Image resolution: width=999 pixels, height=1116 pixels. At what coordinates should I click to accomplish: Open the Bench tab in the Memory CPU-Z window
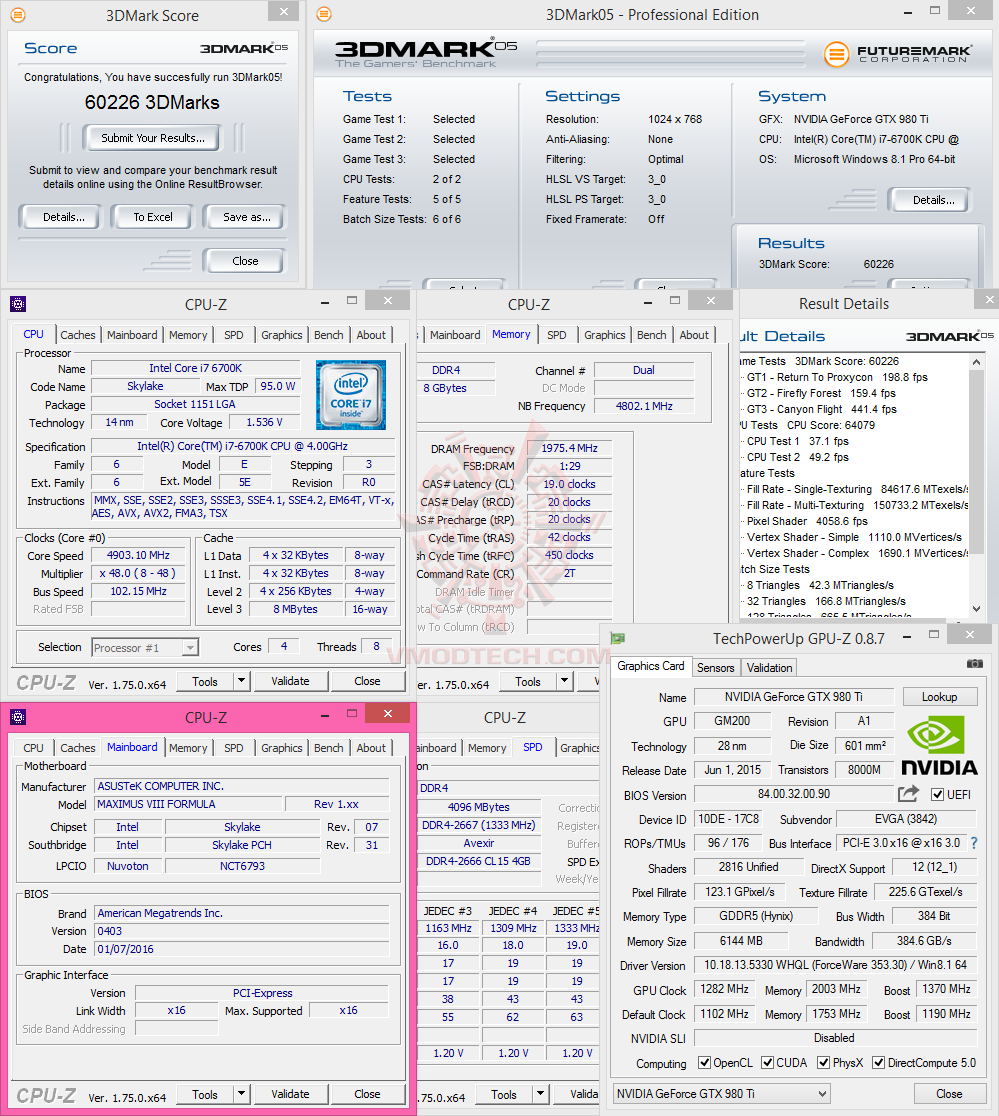point(651,335)
